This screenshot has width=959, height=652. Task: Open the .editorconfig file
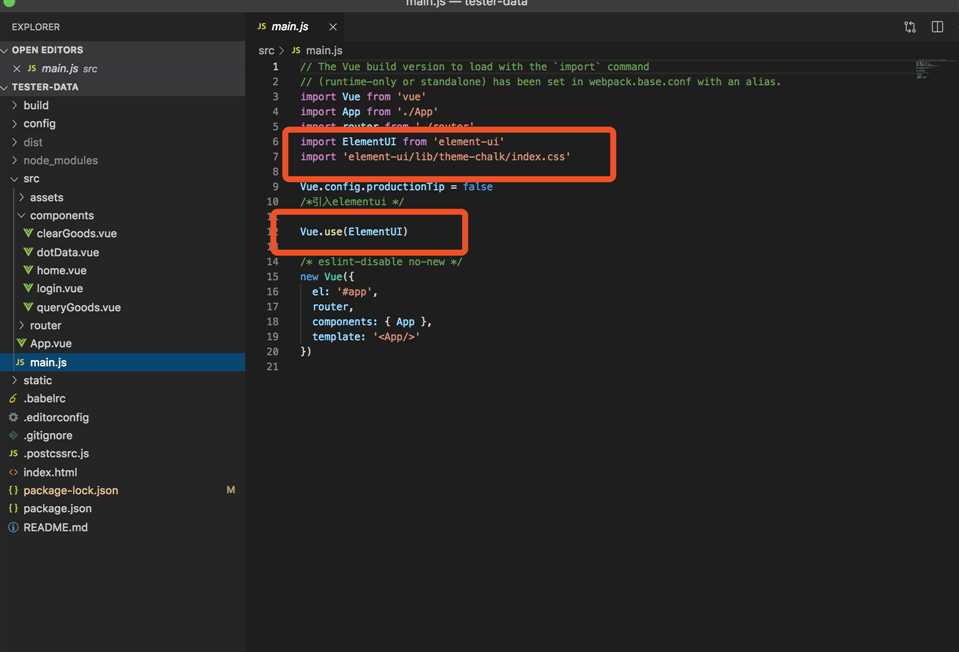122,417
